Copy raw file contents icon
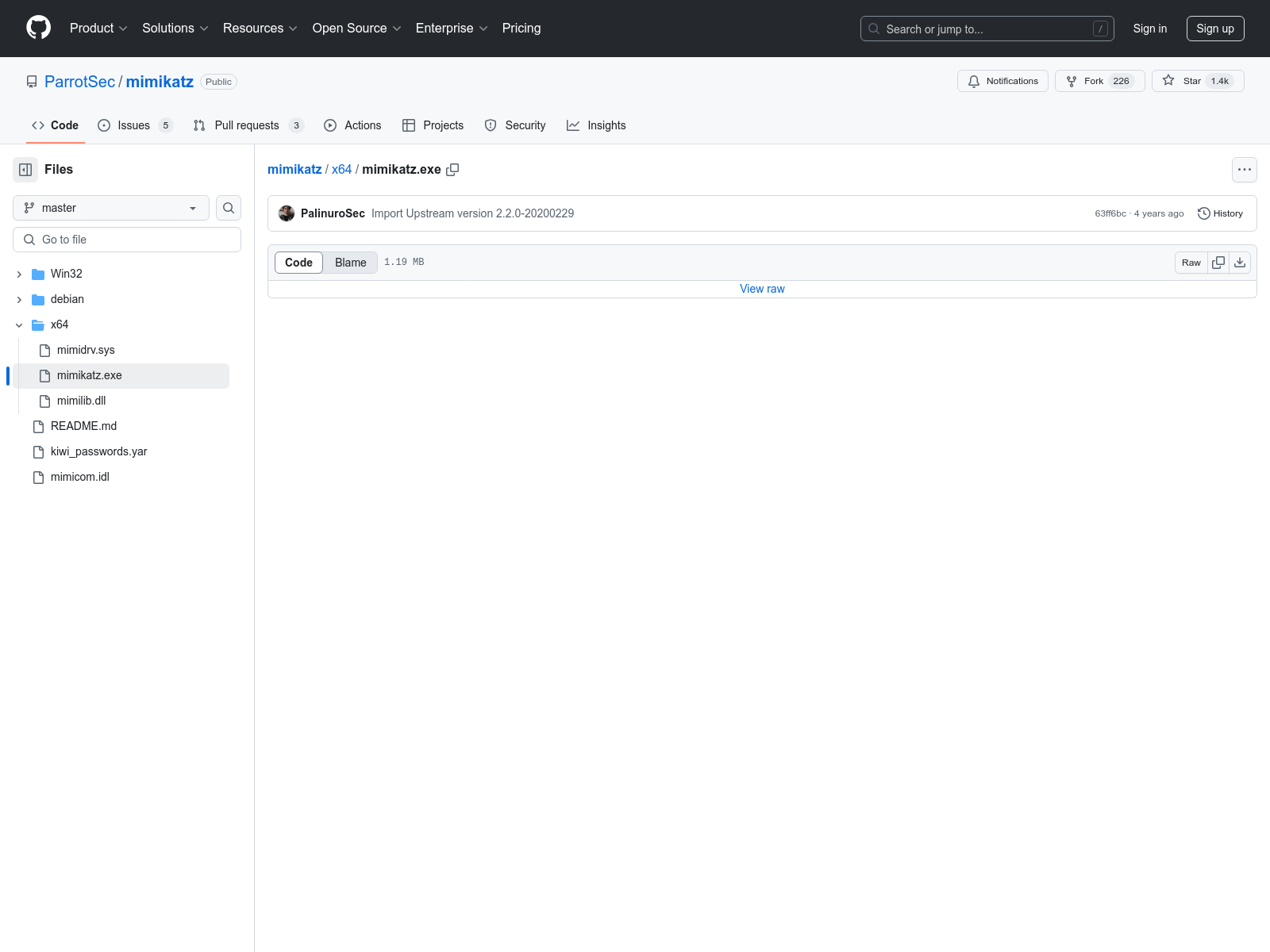The image size is (1270, 952). [x=1218, y=263]
